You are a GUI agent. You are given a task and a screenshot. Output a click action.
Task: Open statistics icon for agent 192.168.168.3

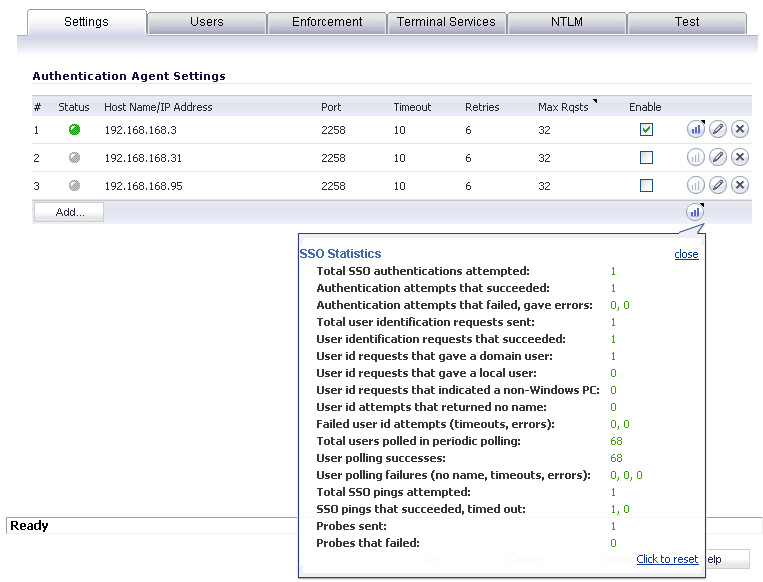pyautogui.click(x=695, y=129)
